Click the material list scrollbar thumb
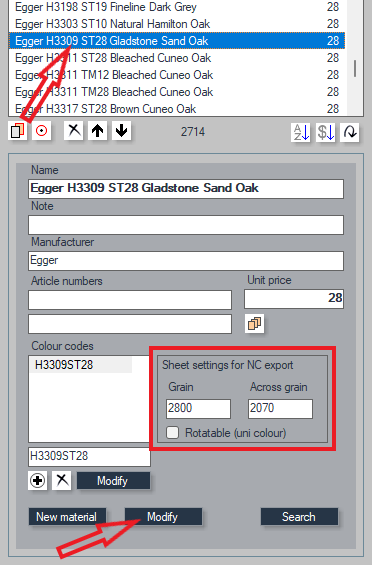 [355, 68]
